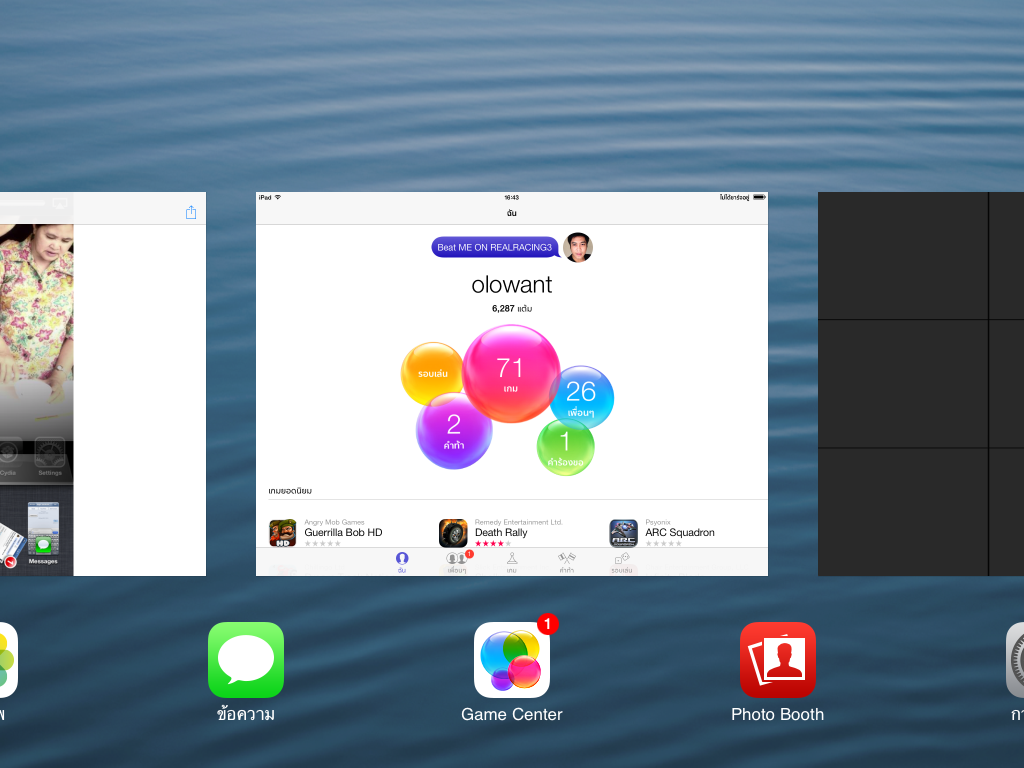
Task: Switch to the รอบเล่น (Turns) bottom tab
Action: (x=621, y=562)
